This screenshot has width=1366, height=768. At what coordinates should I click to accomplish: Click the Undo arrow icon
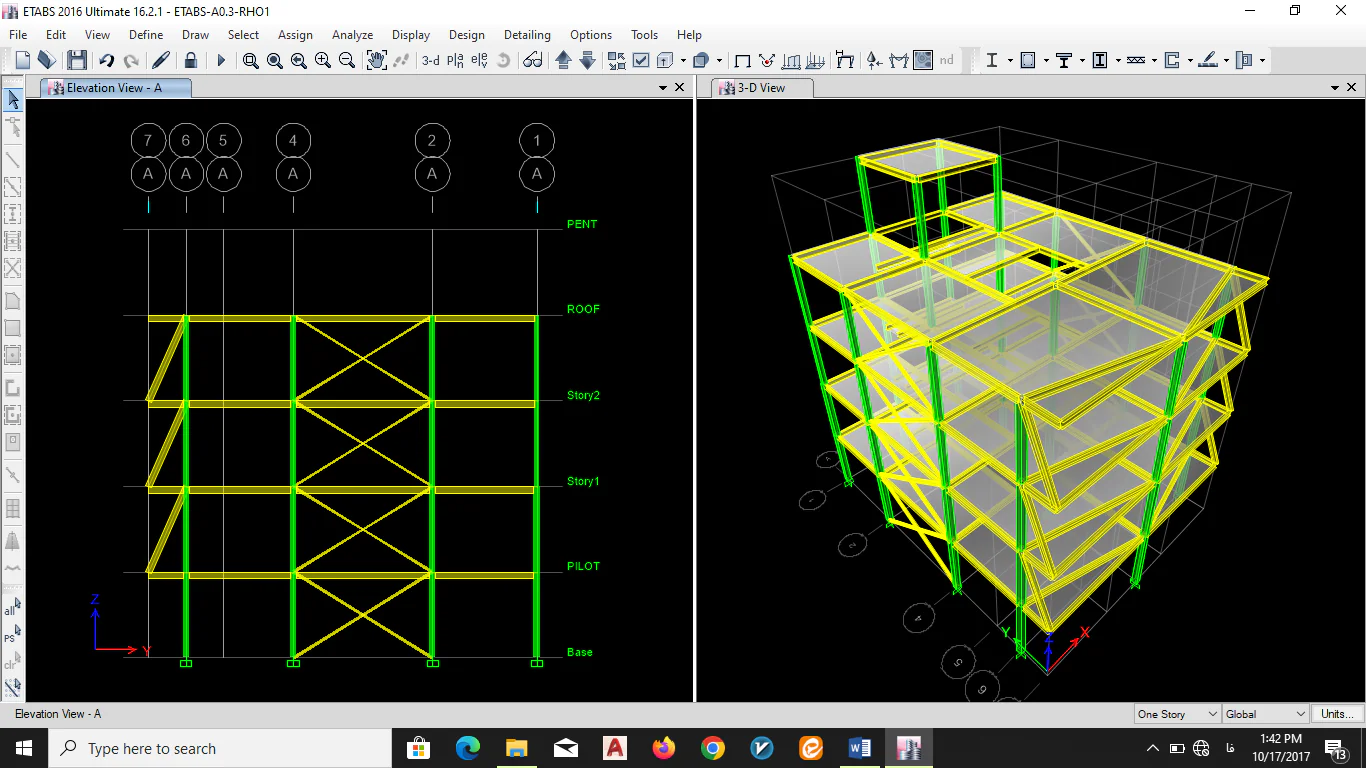(x=106, y=60)
